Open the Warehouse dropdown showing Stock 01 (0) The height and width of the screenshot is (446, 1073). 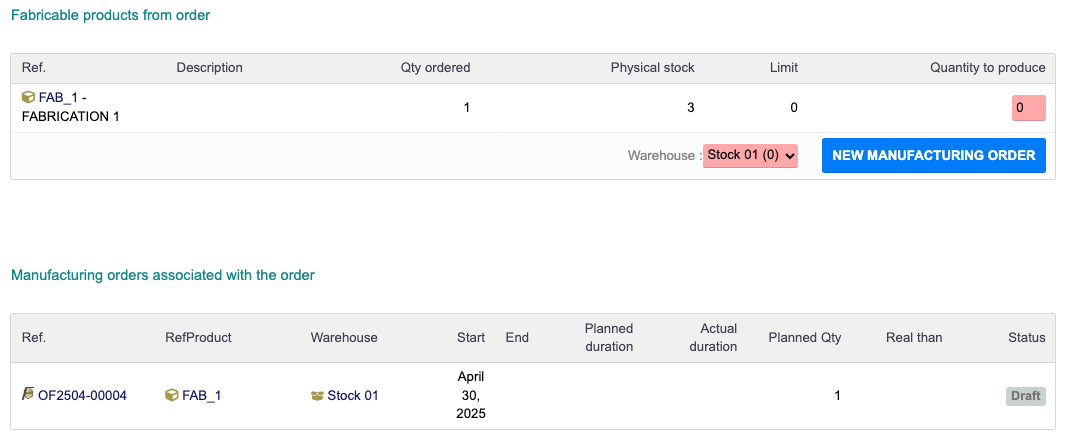click(750, 155)
